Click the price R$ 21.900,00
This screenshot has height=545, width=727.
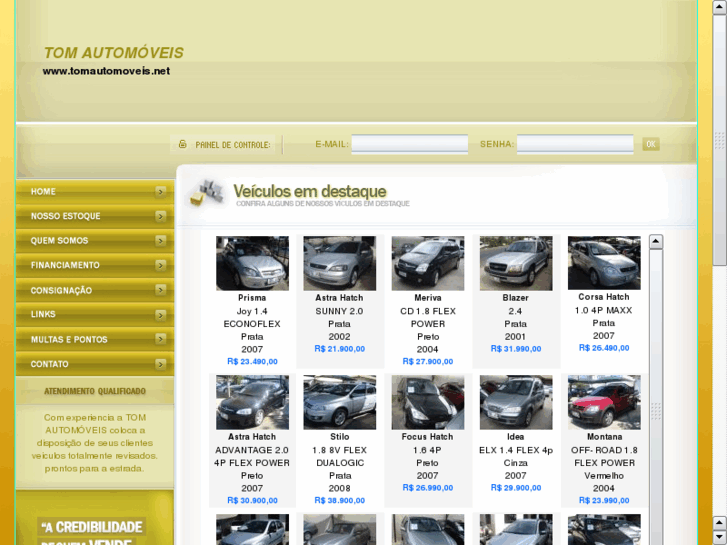[x=339, y=349]
